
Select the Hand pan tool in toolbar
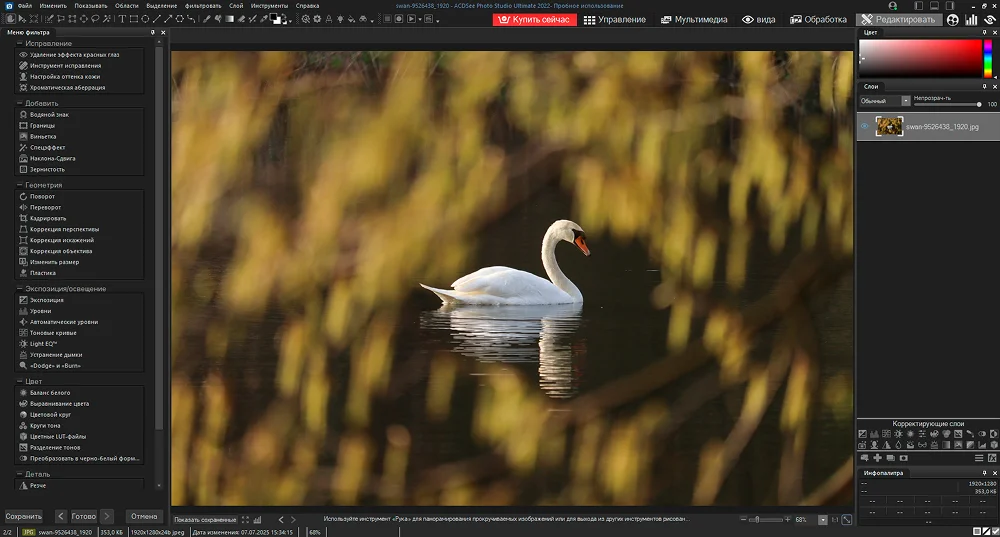(11, 19)
